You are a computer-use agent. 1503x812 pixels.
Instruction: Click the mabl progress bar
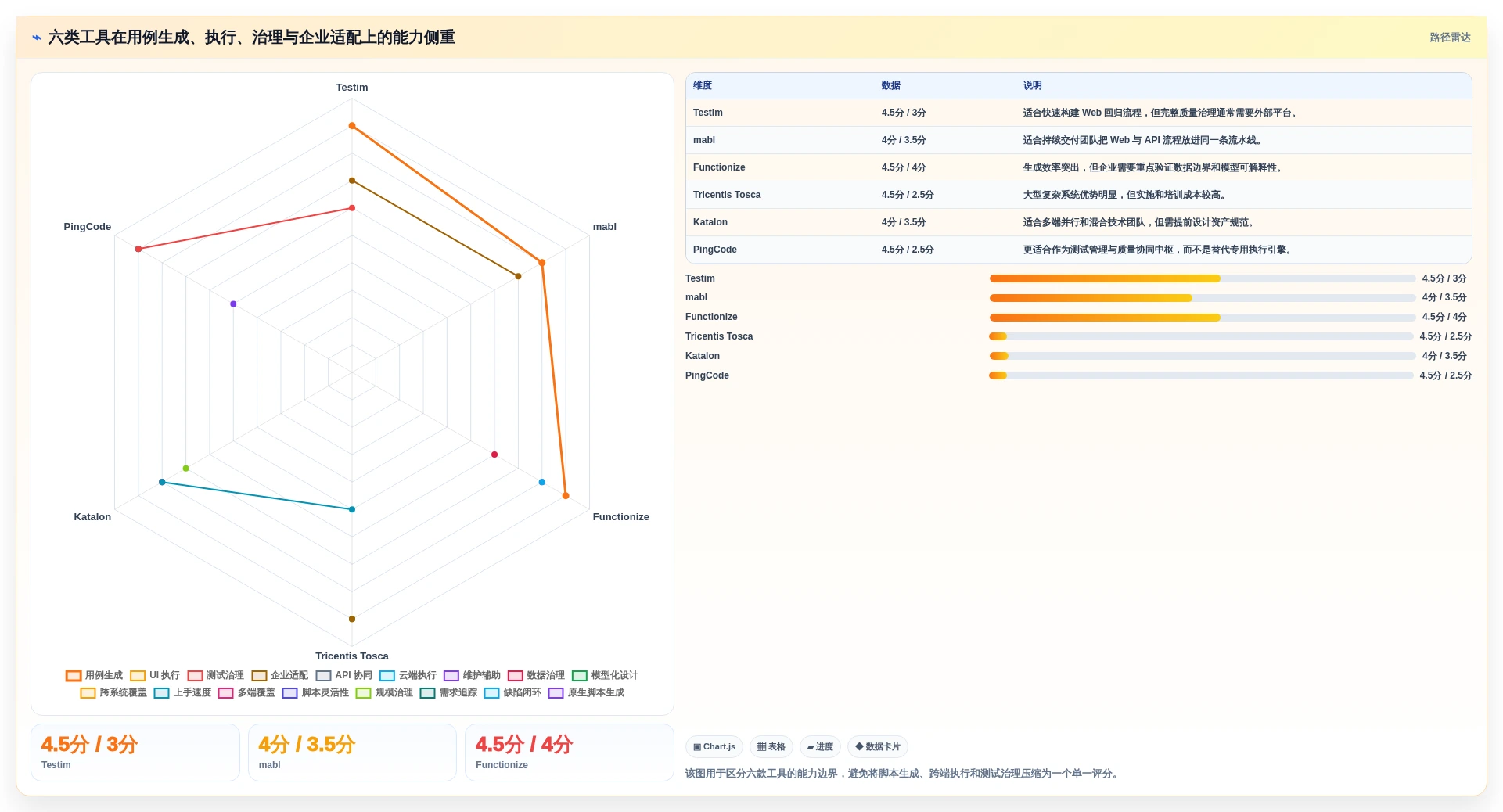click(x=1202, y=298)
